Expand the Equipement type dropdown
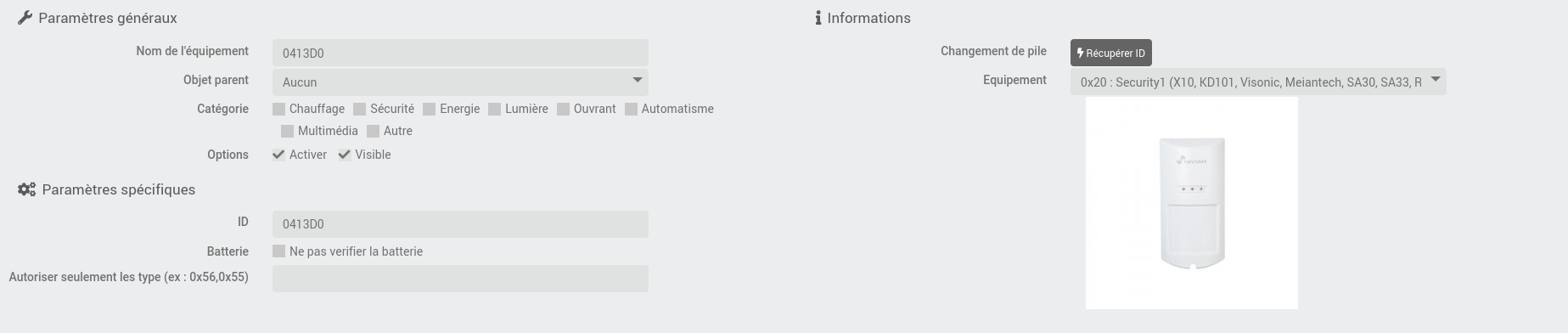 (1258, 82)
